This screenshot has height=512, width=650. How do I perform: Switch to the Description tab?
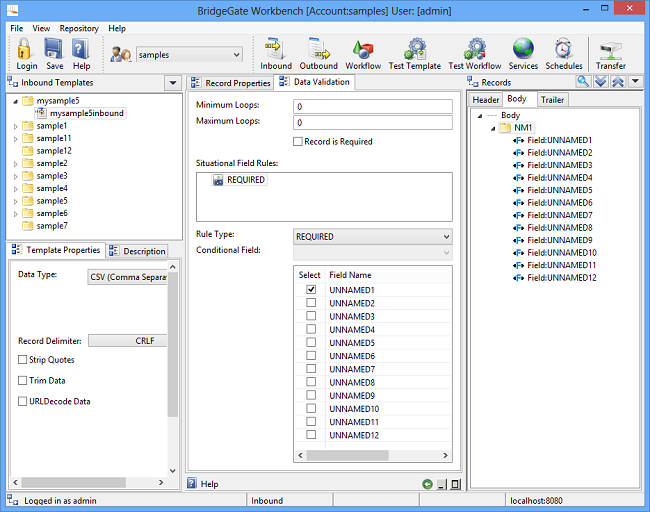(137, 251)
